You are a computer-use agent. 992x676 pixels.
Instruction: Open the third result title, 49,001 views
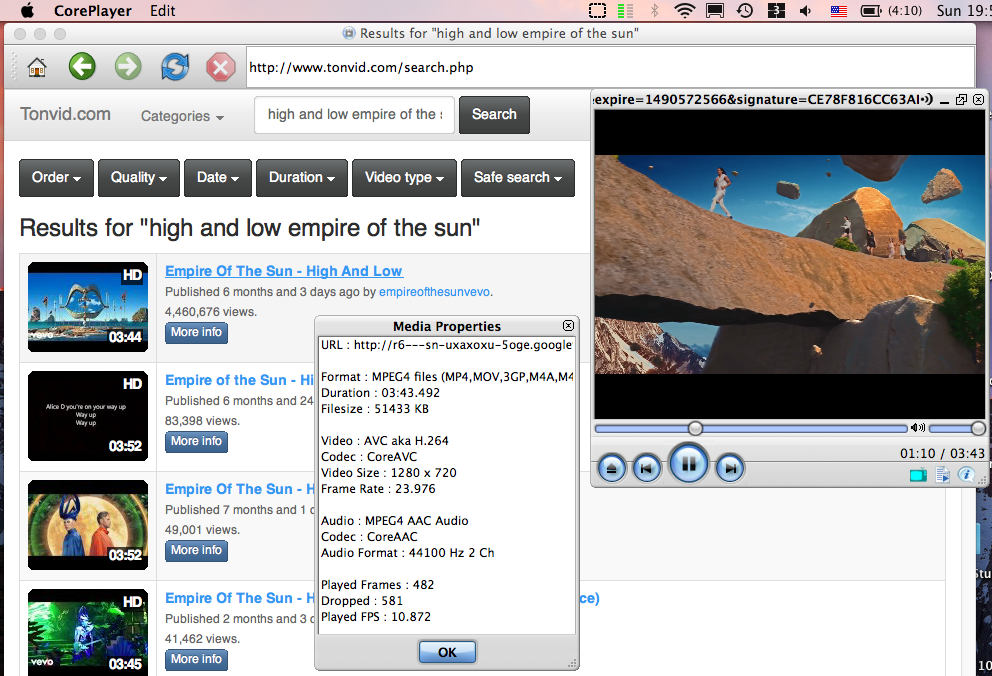click(239, 489)
